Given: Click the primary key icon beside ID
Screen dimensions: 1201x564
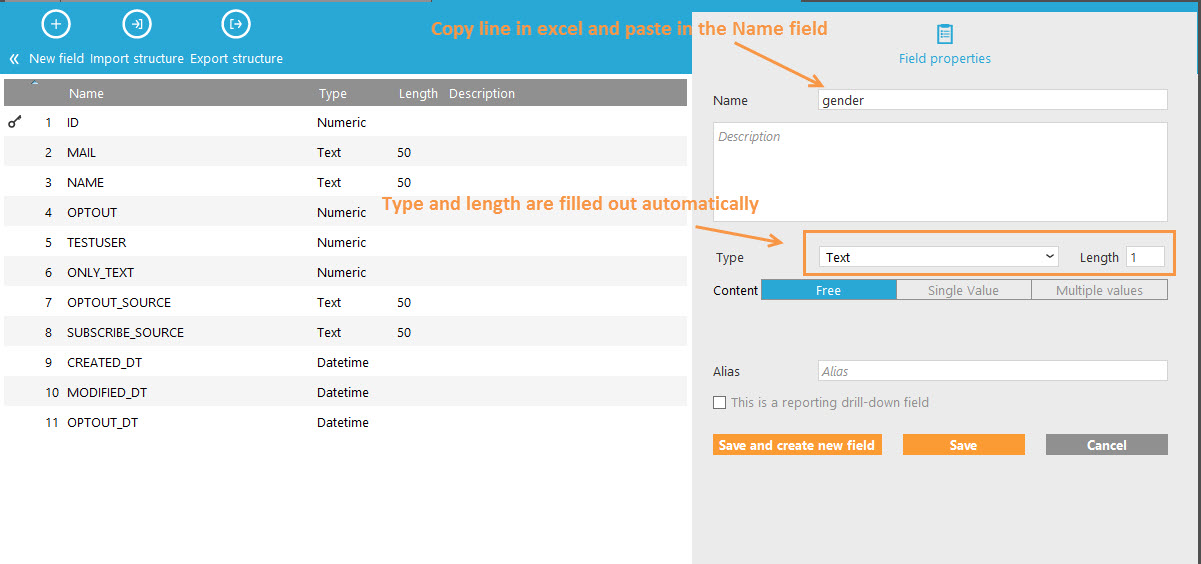Looking at the screenshot, I should coord(15,122).
